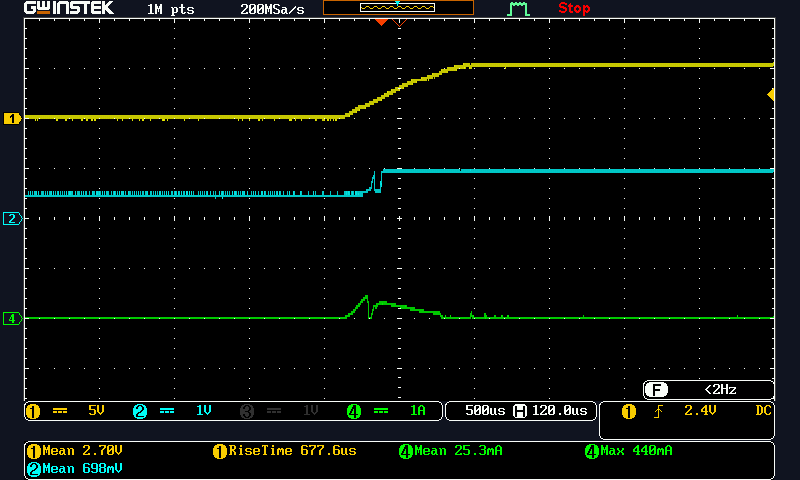800x480 pixels.
Task: Open the DC trigger coupling setting
Action: (x=762, y=411)
